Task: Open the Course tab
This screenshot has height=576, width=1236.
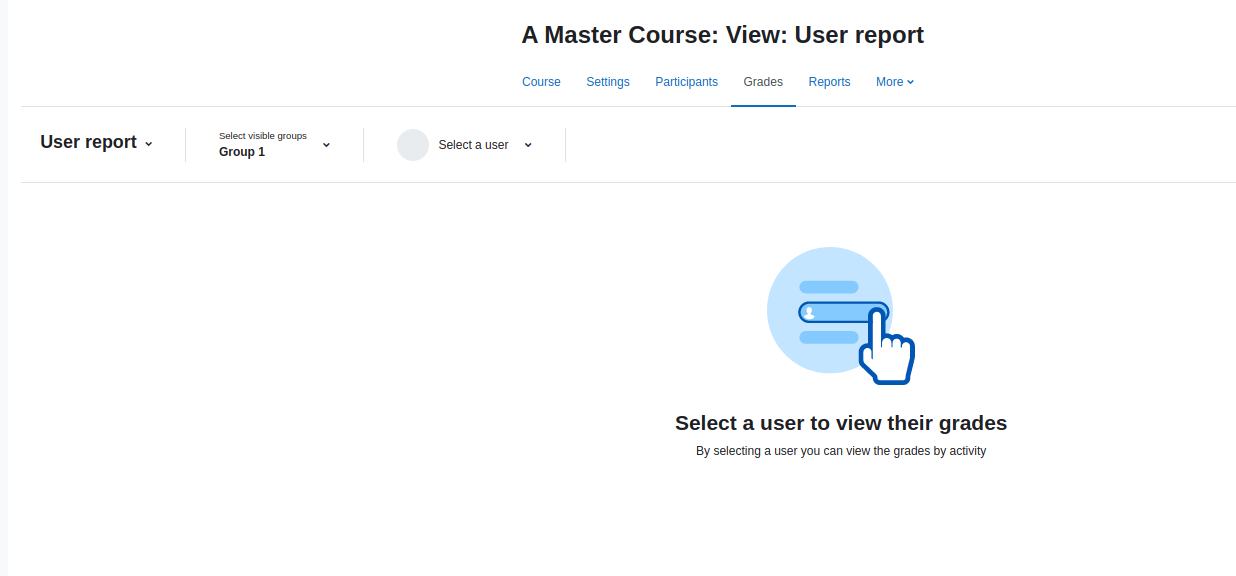Action: (541, 82)
